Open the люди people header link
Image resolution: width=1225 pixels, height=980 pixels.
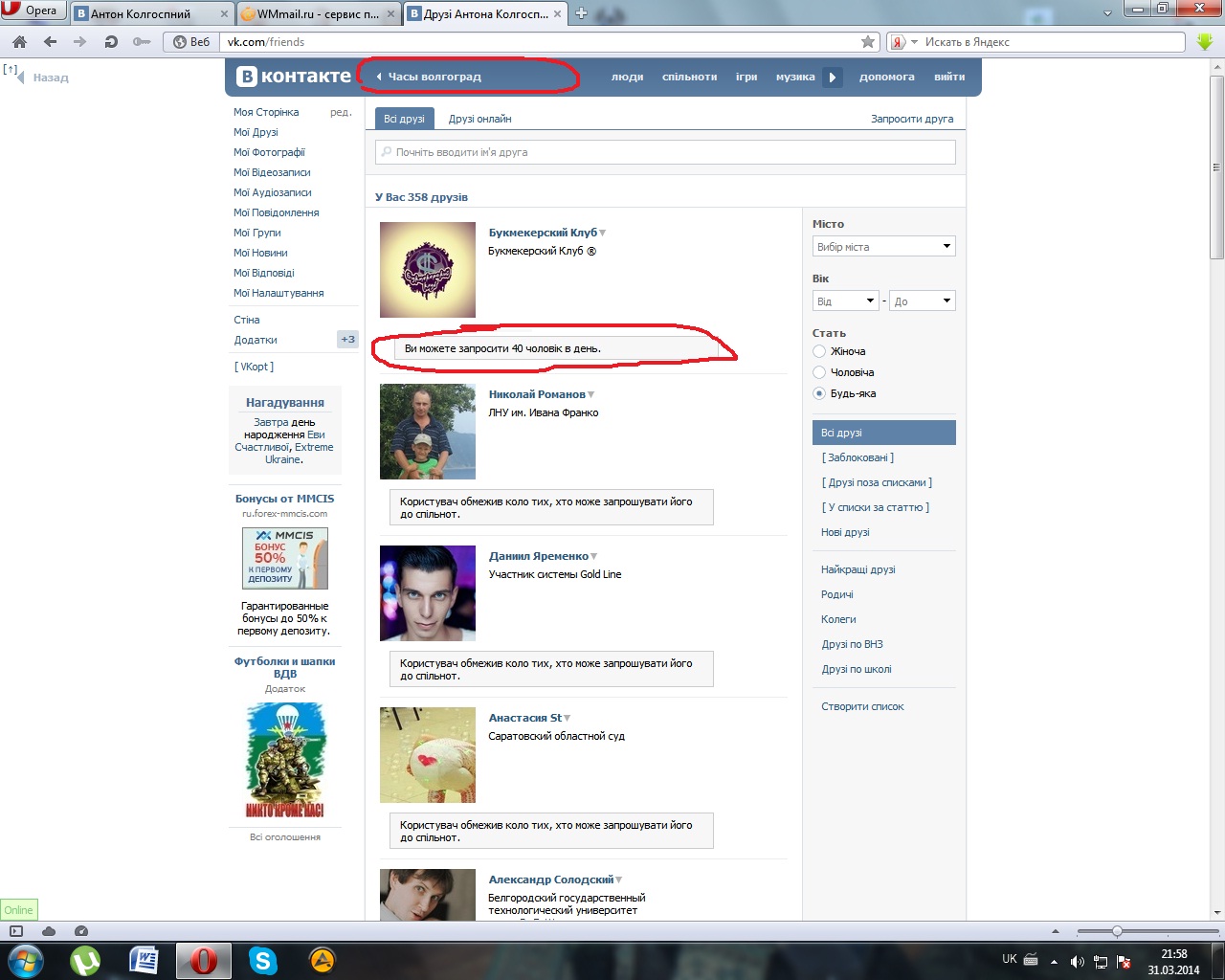pos(628,77)
